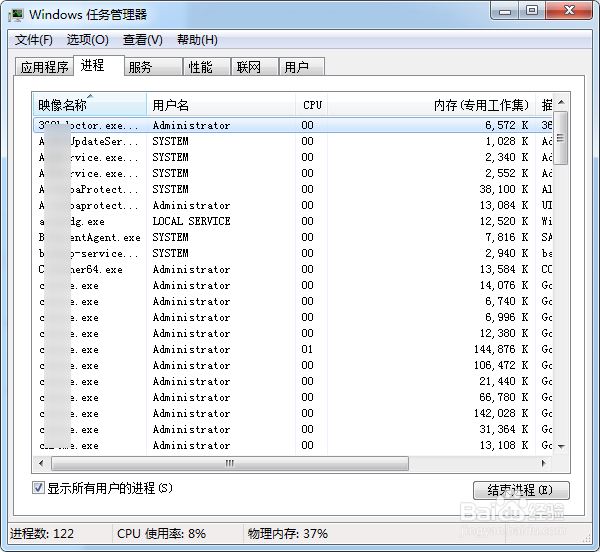
Task: Click the horizontal scrollbar thumb
Action: 230,463
